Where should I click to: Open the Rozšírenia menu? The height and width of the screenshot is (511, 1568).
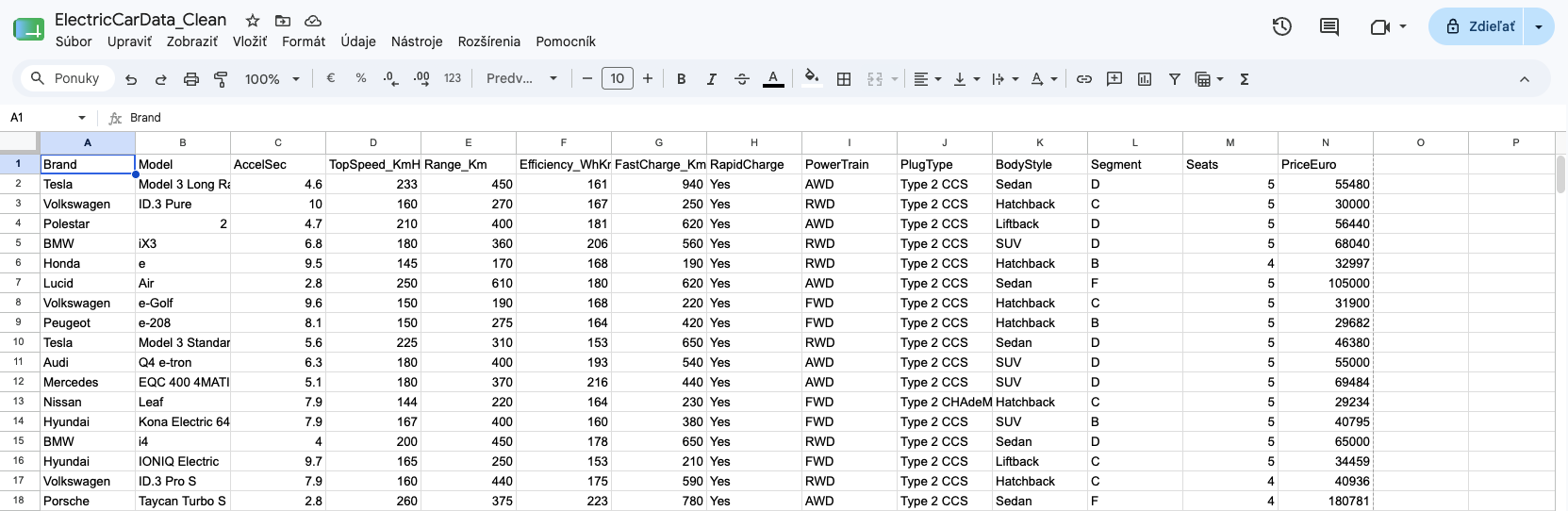pyautogui.click(x=489, y=41)
